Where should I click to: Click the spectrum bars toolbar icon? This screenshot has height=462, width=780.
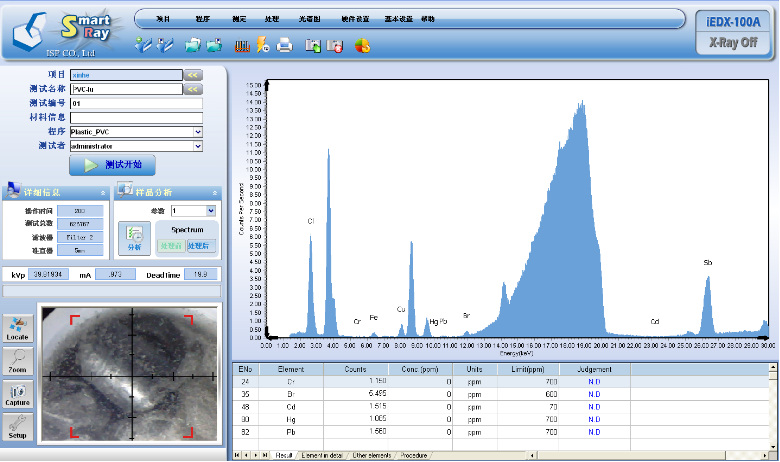coord(241,44)
